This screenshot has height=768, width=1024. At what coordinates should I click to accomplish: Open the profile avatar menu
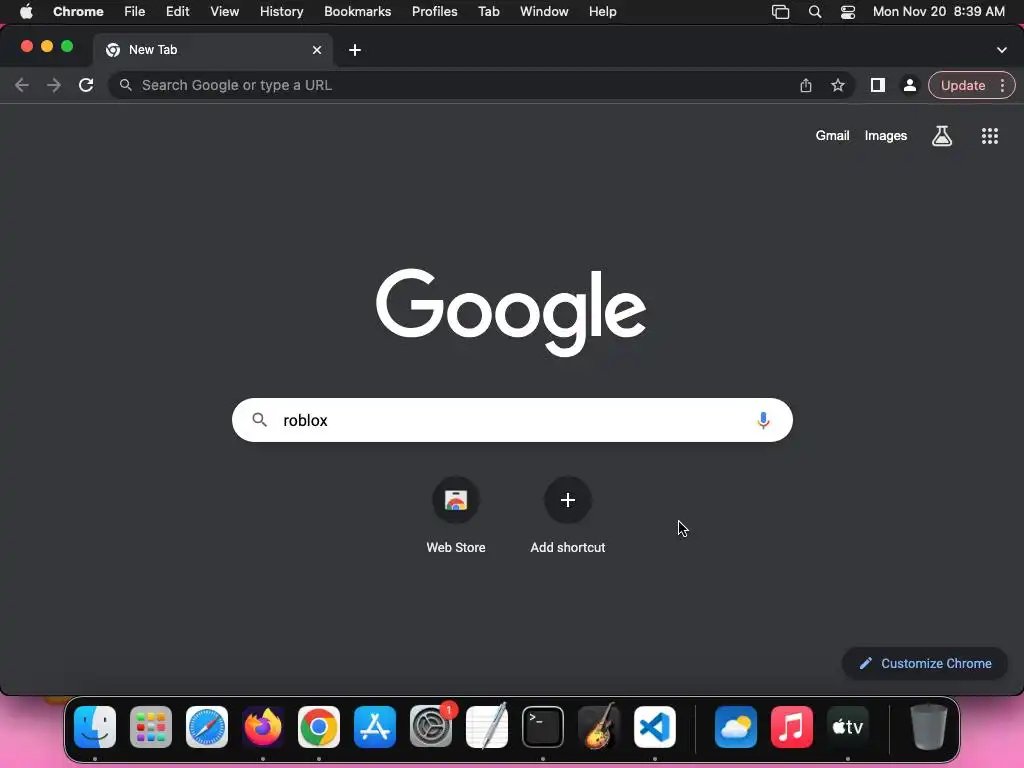click(x=910, y=86)
